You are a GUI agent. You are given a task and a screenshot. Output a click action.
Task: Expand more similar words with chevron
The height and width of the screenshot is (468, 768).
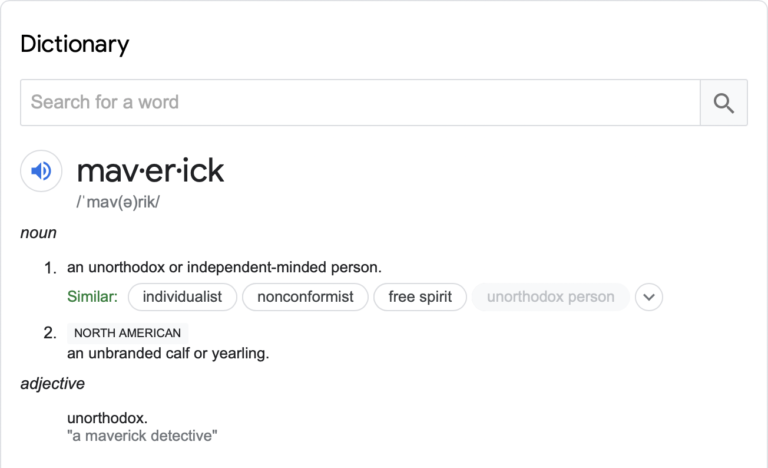click(x=649, y=297)
